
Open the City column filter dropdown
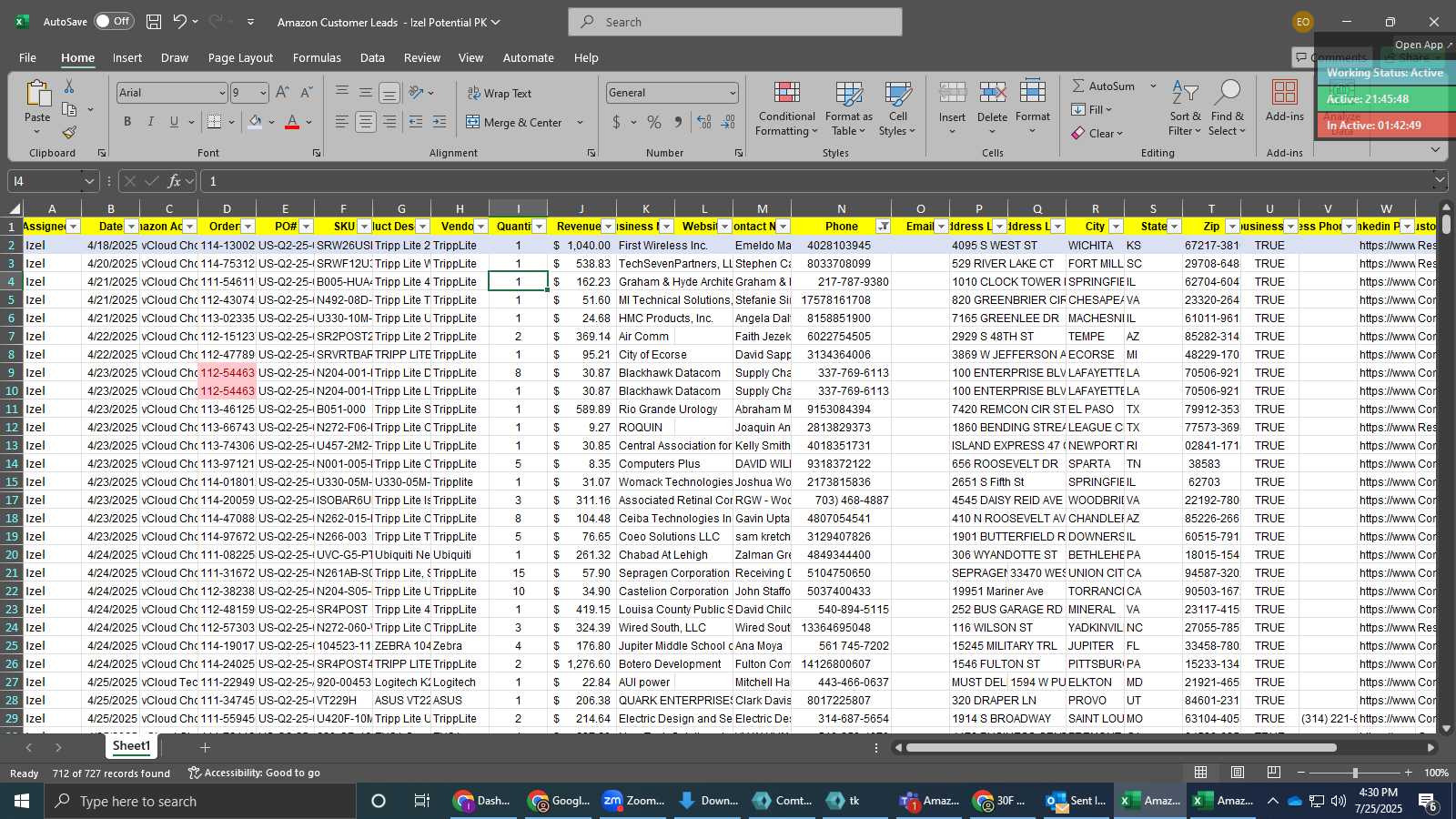tap(1116, 227)
